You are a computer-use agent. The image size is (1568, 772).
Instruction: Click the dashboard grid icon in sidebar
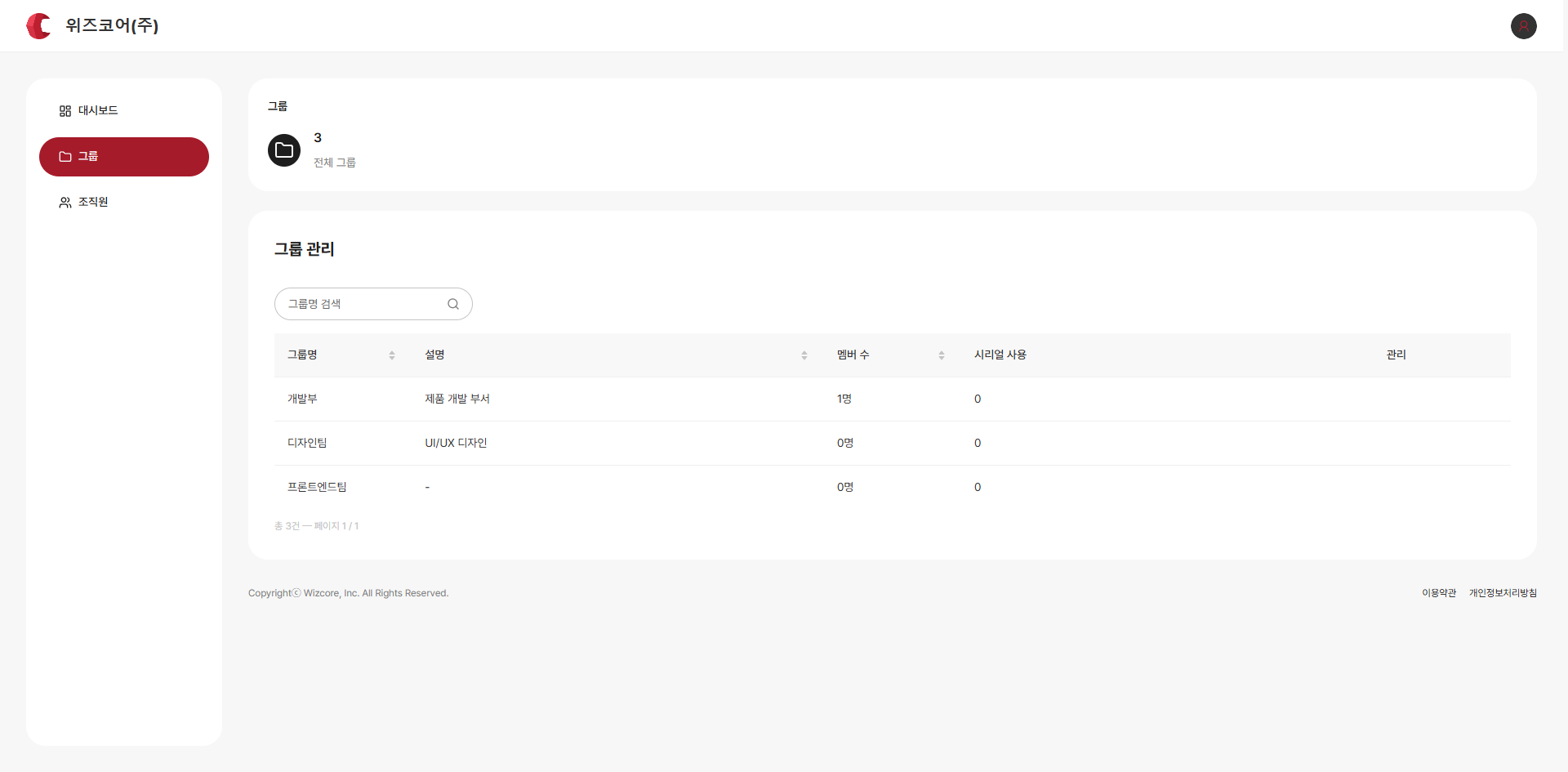[x=65, y=111]
